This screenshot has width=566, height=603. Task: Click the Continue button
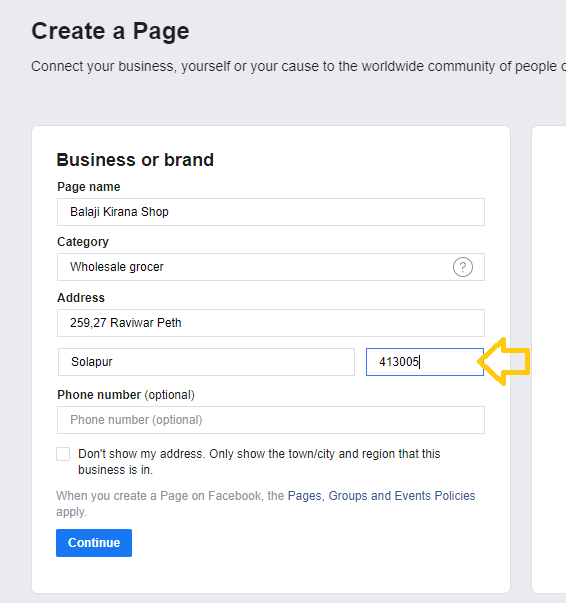[x=94, y=543]
